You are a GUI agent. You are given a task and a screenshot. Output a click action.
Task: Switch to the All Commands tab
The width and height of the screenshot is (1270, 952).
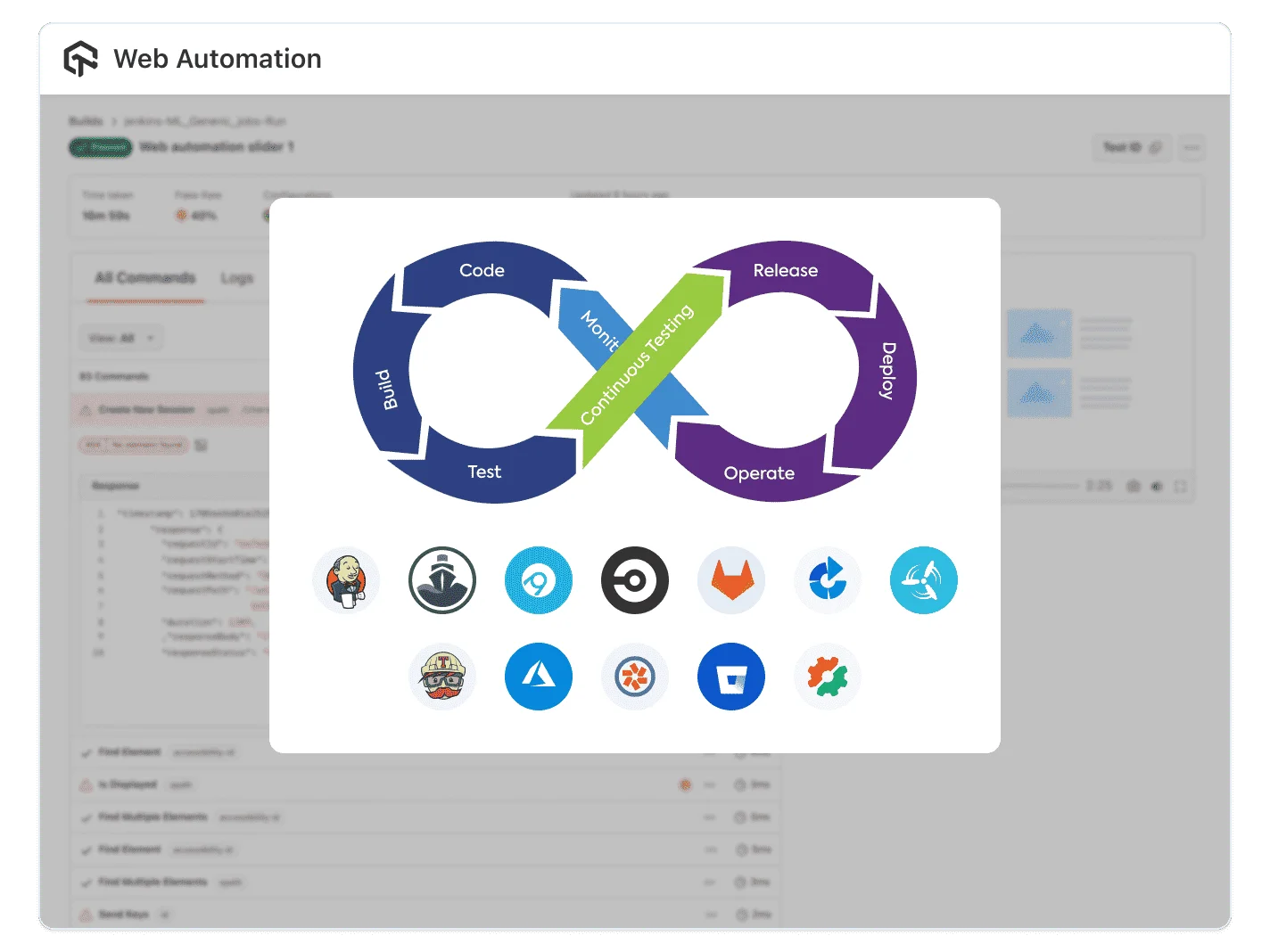145,278
